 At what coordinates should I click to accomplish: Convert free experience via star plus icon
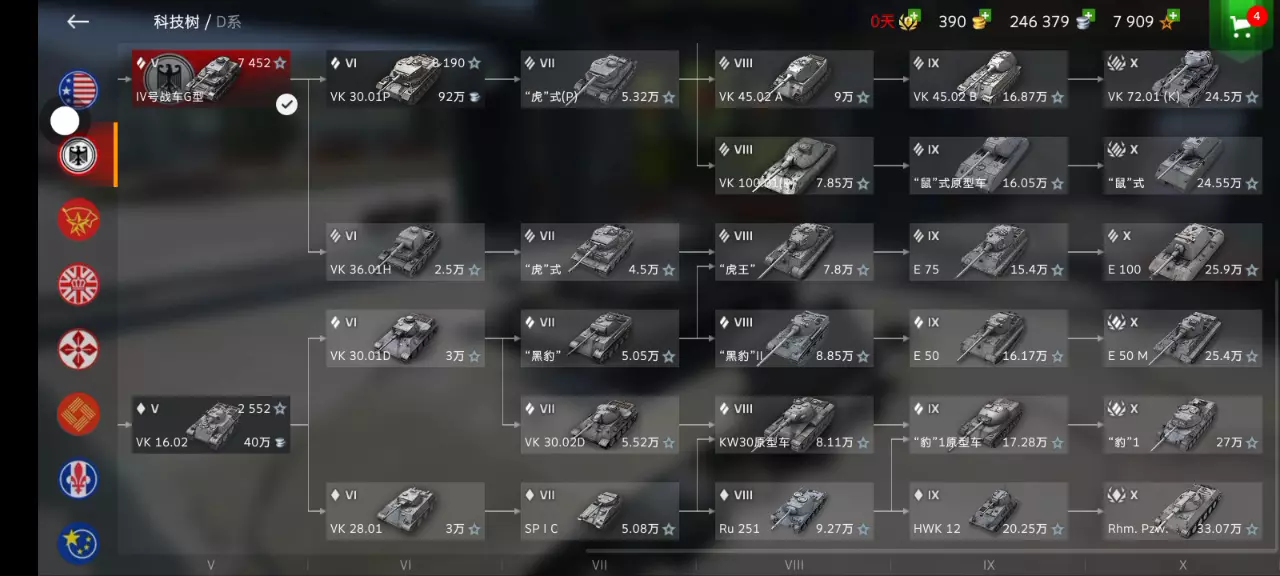tap(1171, 17)
